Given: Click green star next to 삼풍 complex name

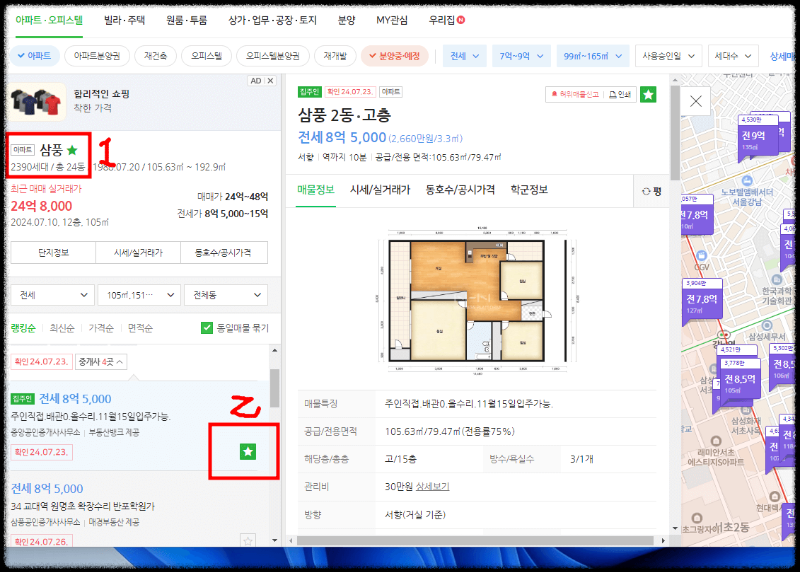Looking at the screenshot, I should pyautogui.click(x=72, y=150).
